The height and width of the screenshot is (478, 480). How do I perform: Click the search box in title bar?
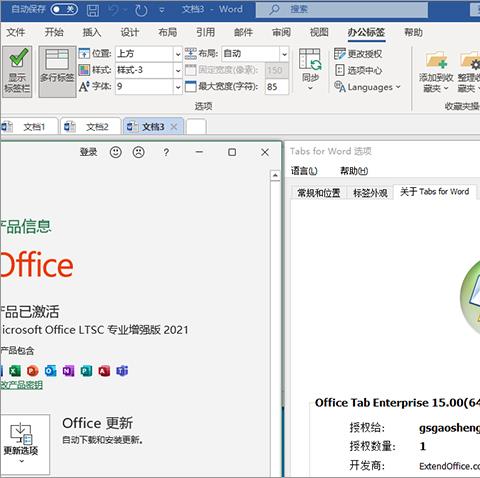coord(342,10)
